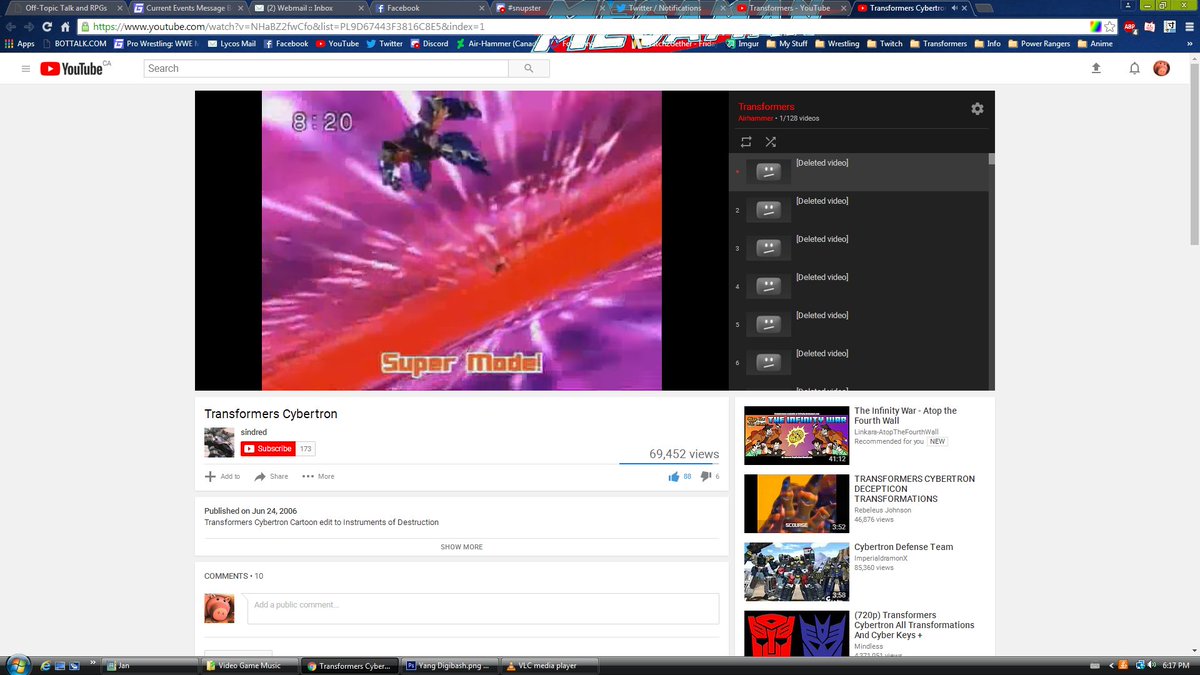Screen dimensions: 1200x675
Task: Open the Chrome menu
Action: pyautogui.click(x=1190, y=27)
